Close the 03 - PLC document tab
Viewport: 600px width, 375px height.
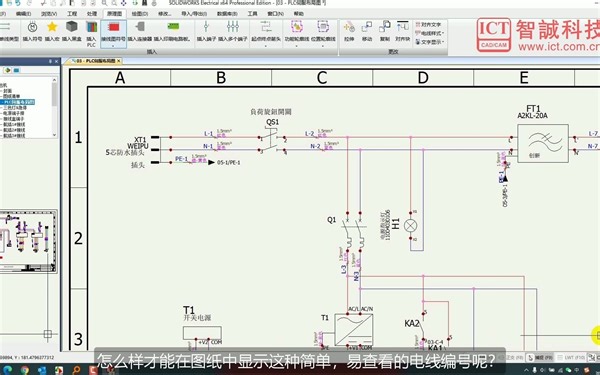pos(119,61)
